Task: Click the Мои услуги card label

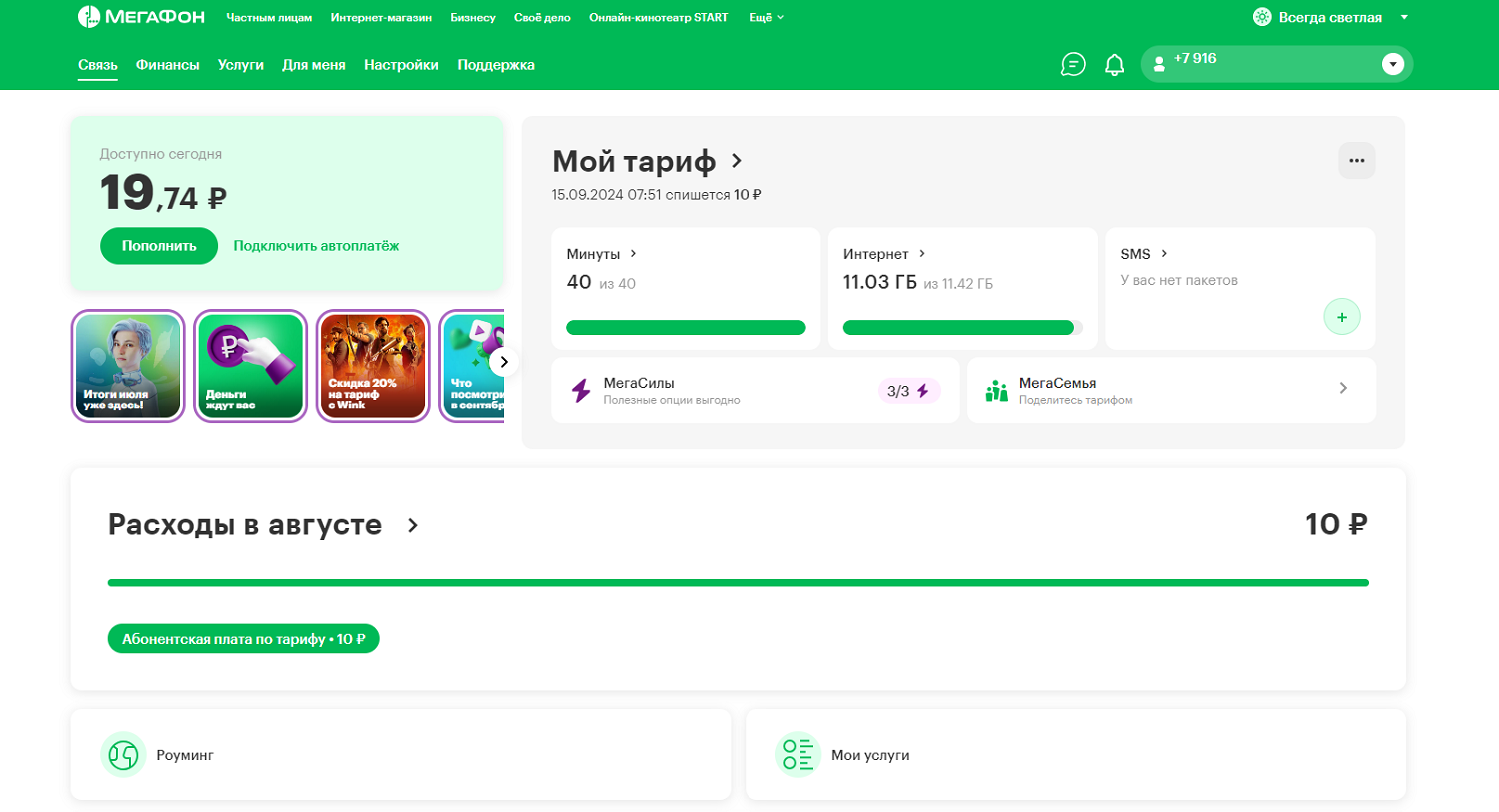Action: pos(870,756)
